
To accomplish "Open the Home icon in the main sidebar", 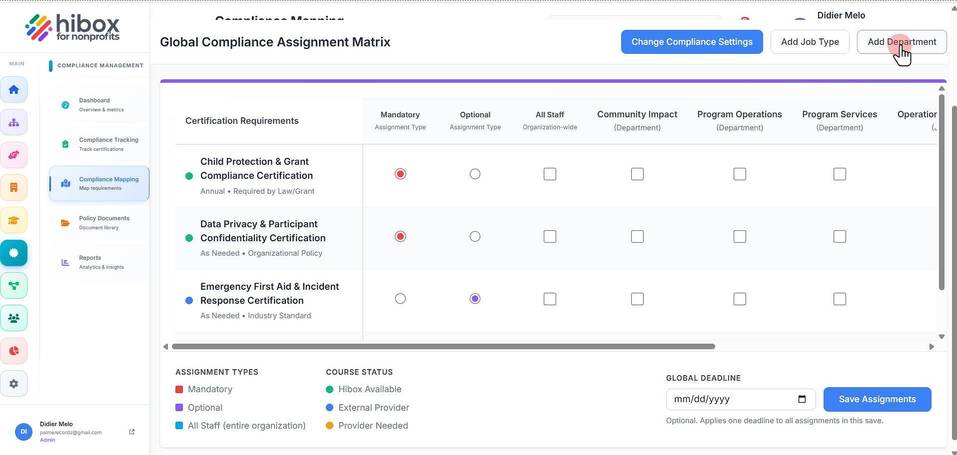I will (13, 90).
